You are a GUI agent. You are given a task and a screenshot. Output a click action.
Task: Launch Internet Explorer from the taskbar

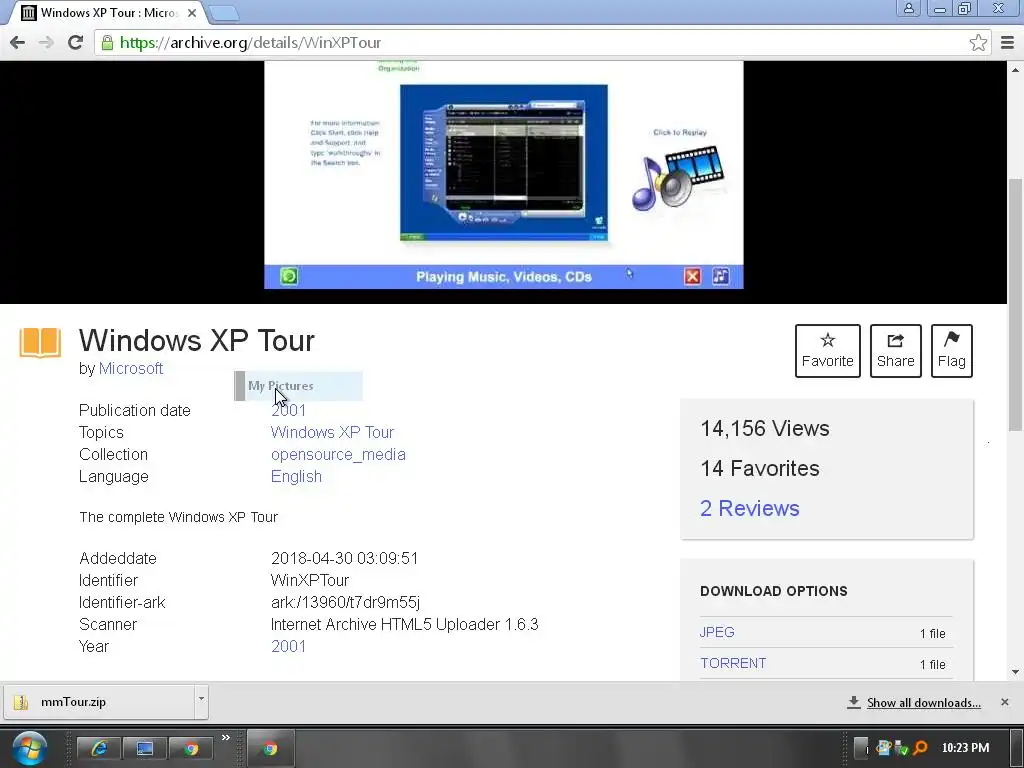pyautogui.click(x=99, y=748)
